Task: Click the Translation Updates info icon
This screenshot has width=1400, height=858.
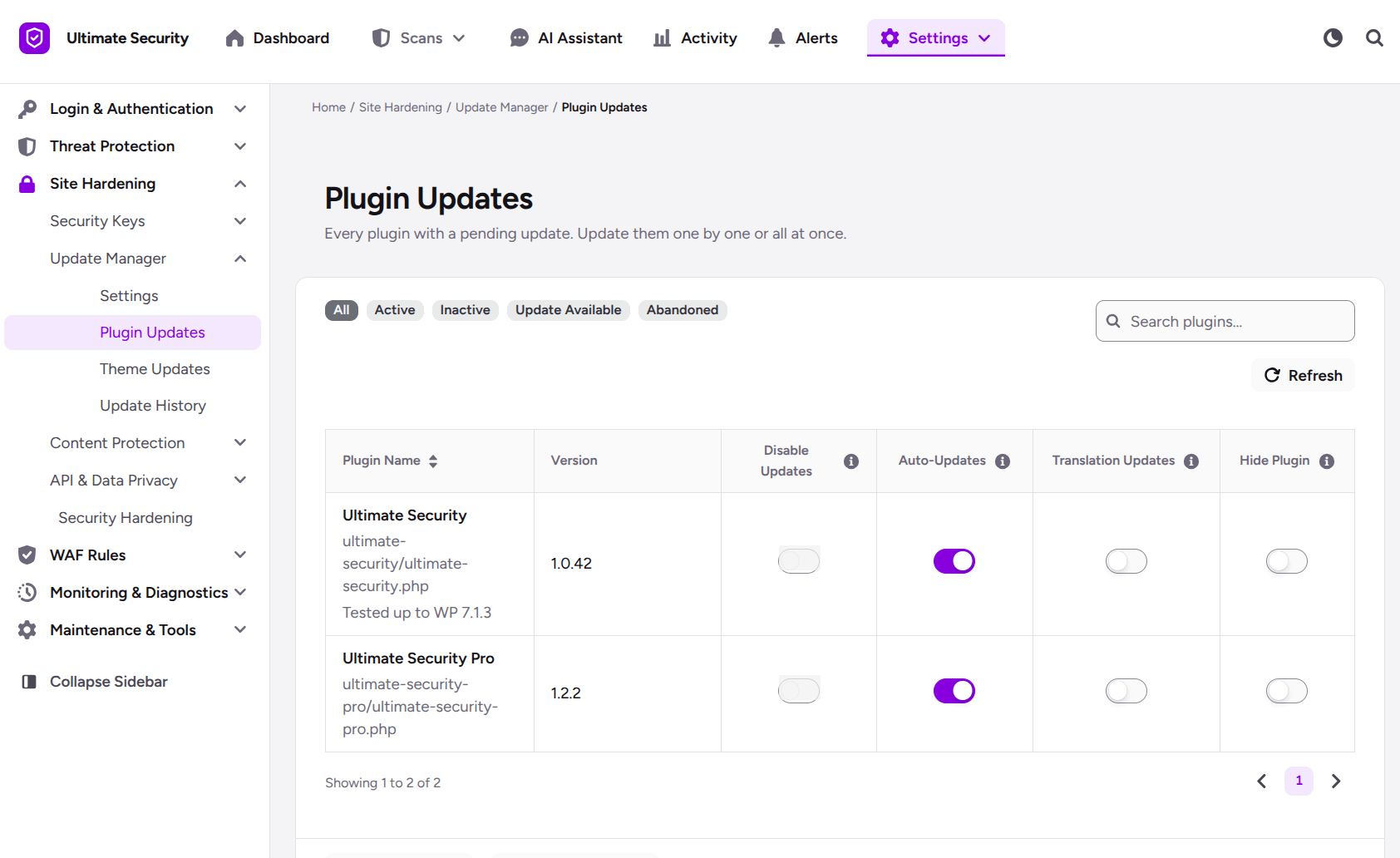Action: coord(1191,461)
